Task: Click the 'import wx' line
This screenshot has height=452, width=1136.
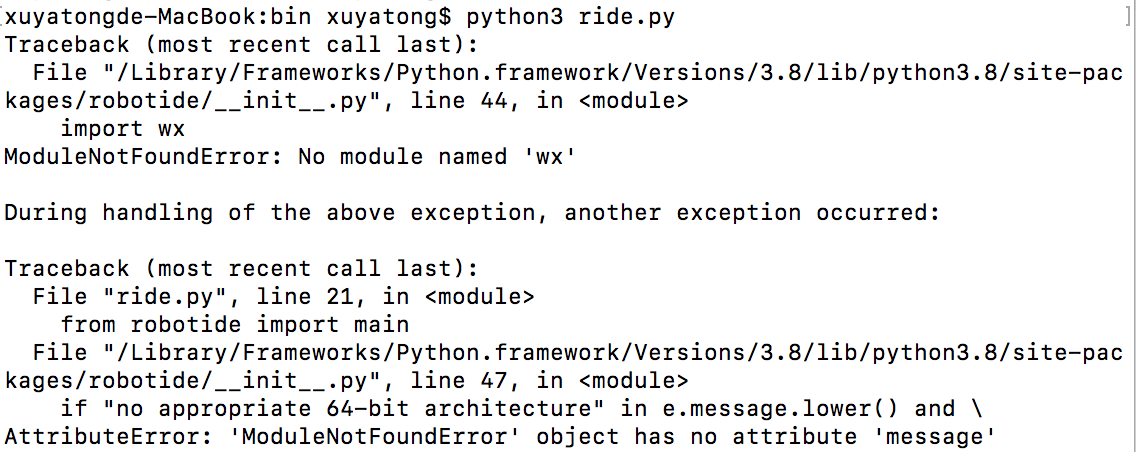Action: pyautogui.click(x=123, y=129)
